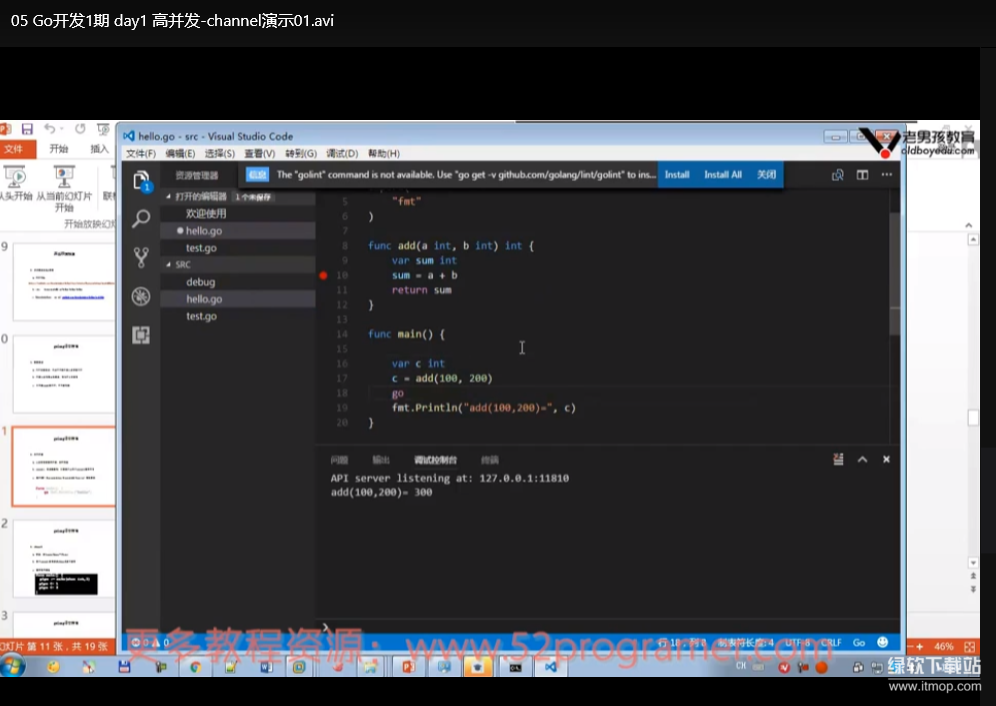Select test.go under Open Editors
The height and width of the screenshot is (706, 996).
[238, 248]
